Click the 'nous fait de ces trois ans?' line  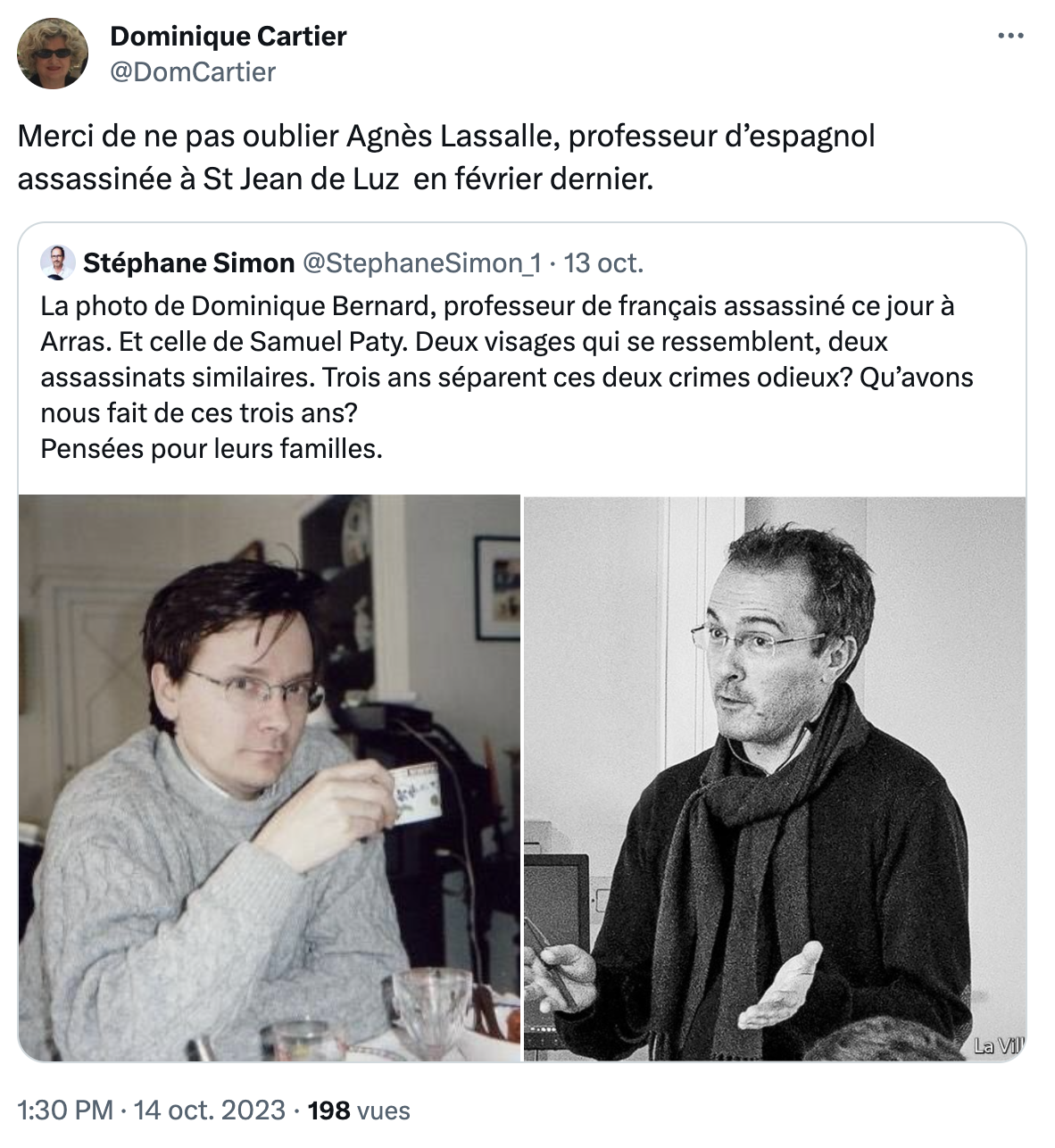click(x=199, y=412)
